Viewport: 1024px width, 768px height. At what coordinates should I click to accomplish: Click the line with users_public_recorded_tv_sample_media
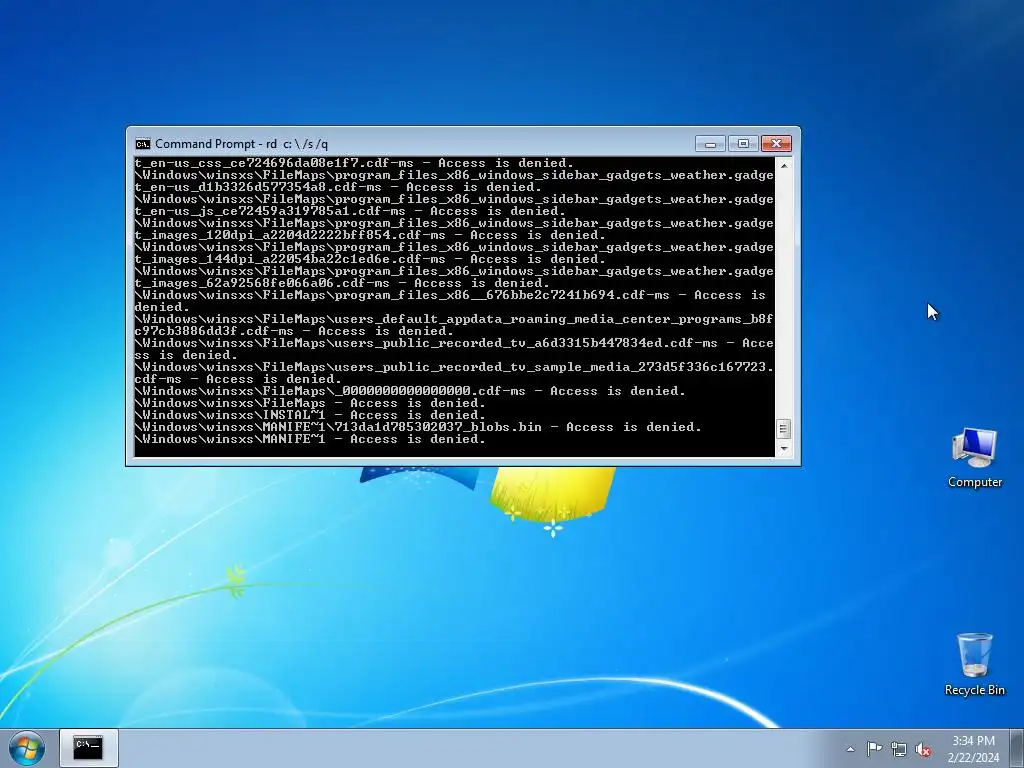[x=454, y=373]
